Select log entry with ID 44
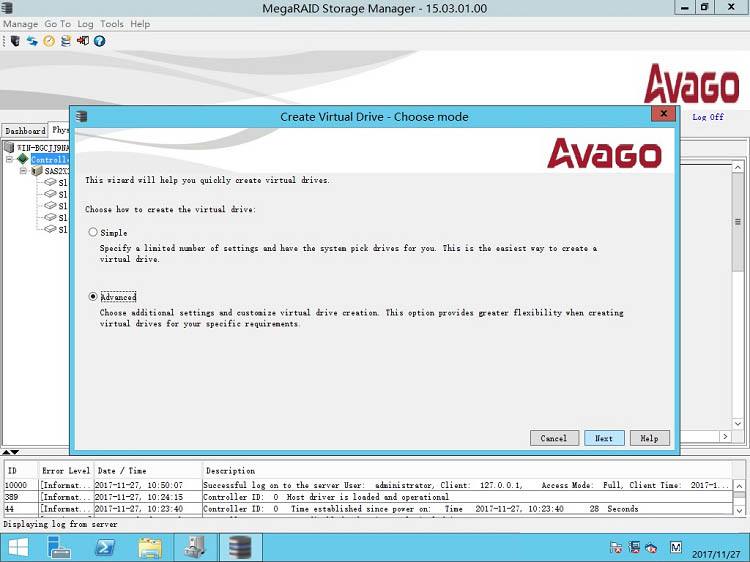 tap(368, 508)
